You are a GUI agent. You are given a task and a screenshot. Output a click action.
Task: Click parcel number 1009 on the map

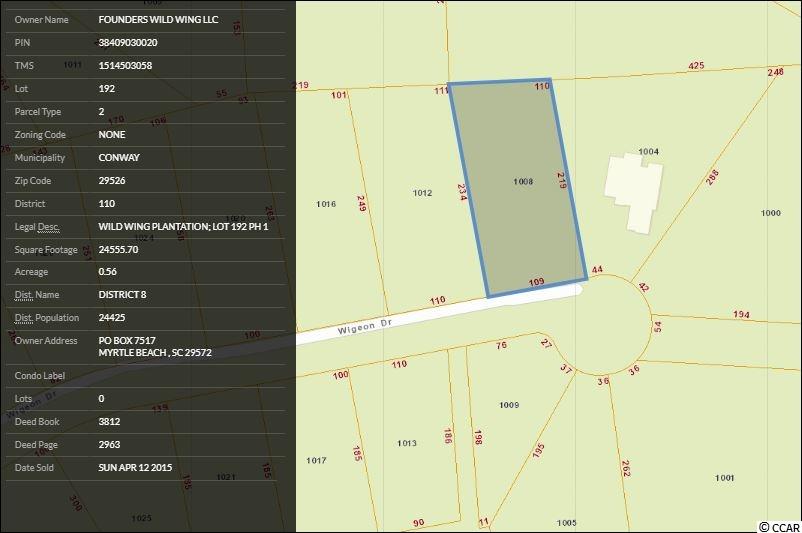coord(509,405)
